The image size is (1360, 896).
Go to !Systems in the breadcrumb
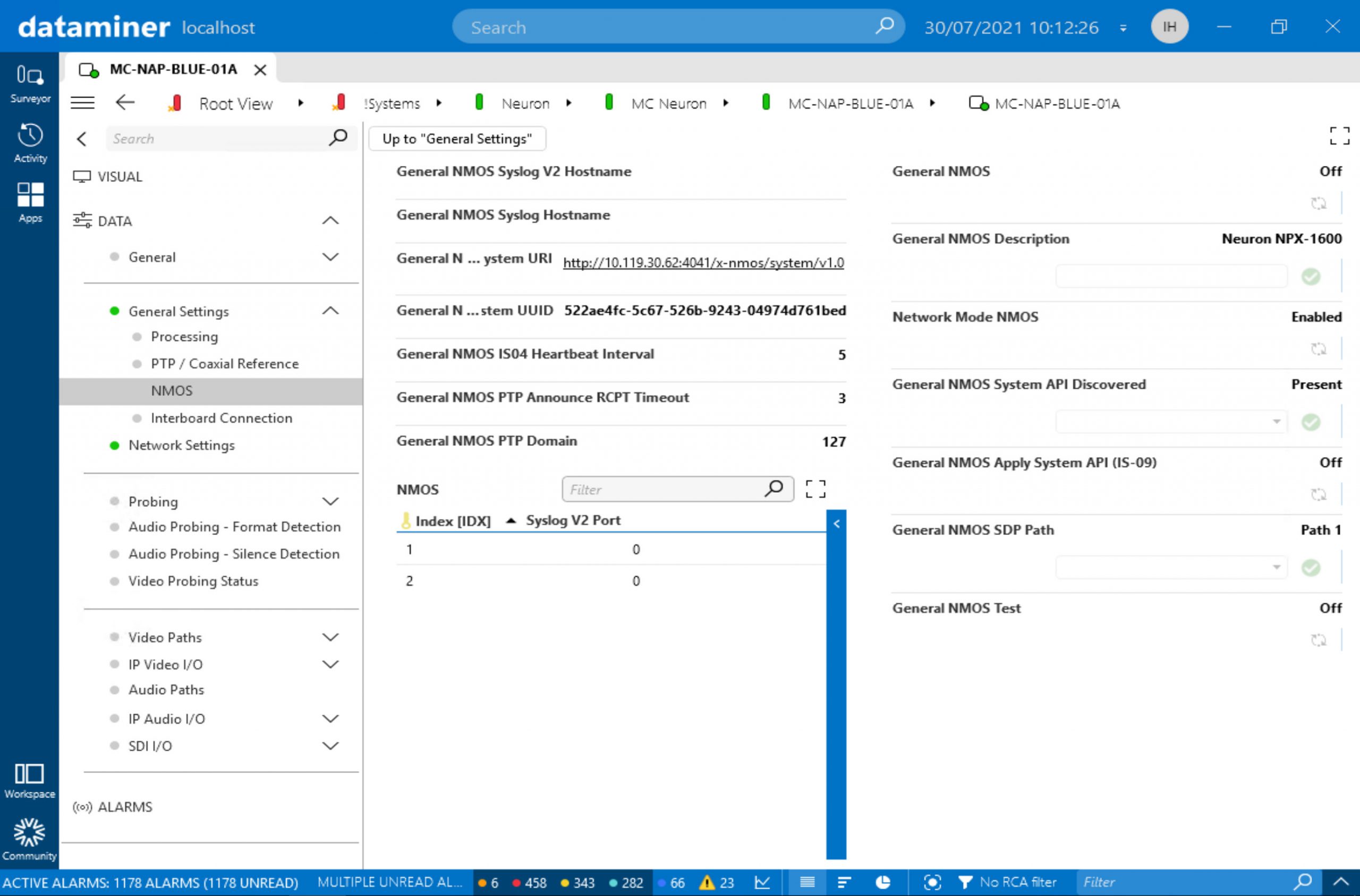pyautogui.click(x=392, y=104)
